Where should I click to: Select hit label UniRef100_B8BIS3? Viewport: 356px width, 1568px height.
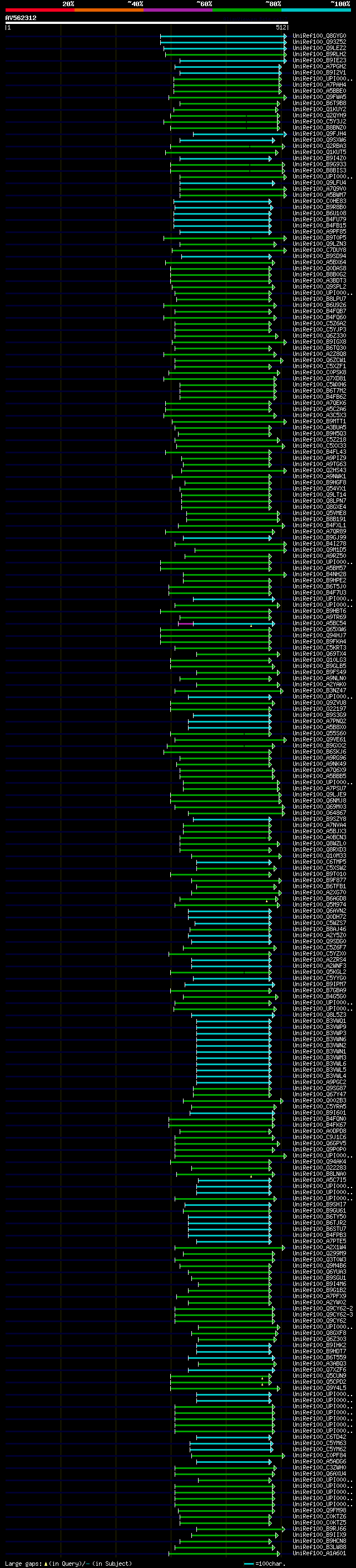coord(319,170)
